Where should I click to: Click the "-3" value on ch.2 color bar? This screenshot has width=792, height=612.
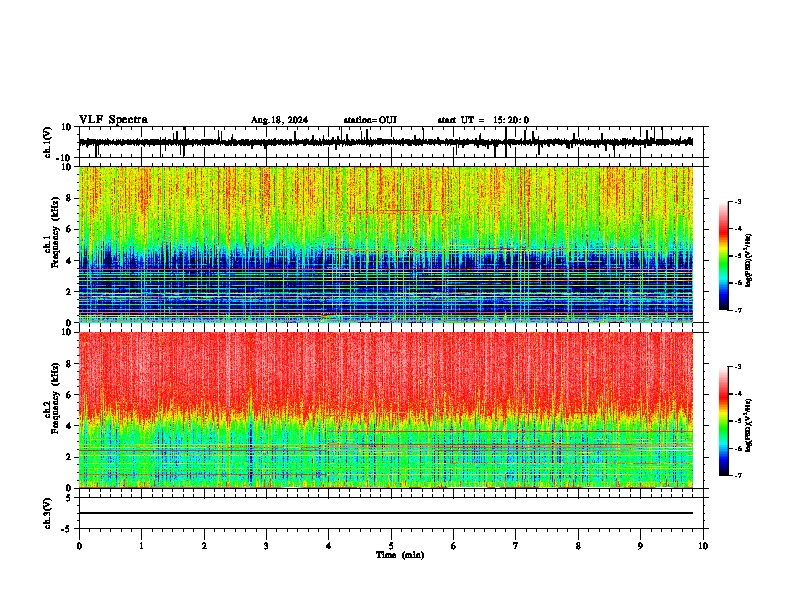[738, 367]
